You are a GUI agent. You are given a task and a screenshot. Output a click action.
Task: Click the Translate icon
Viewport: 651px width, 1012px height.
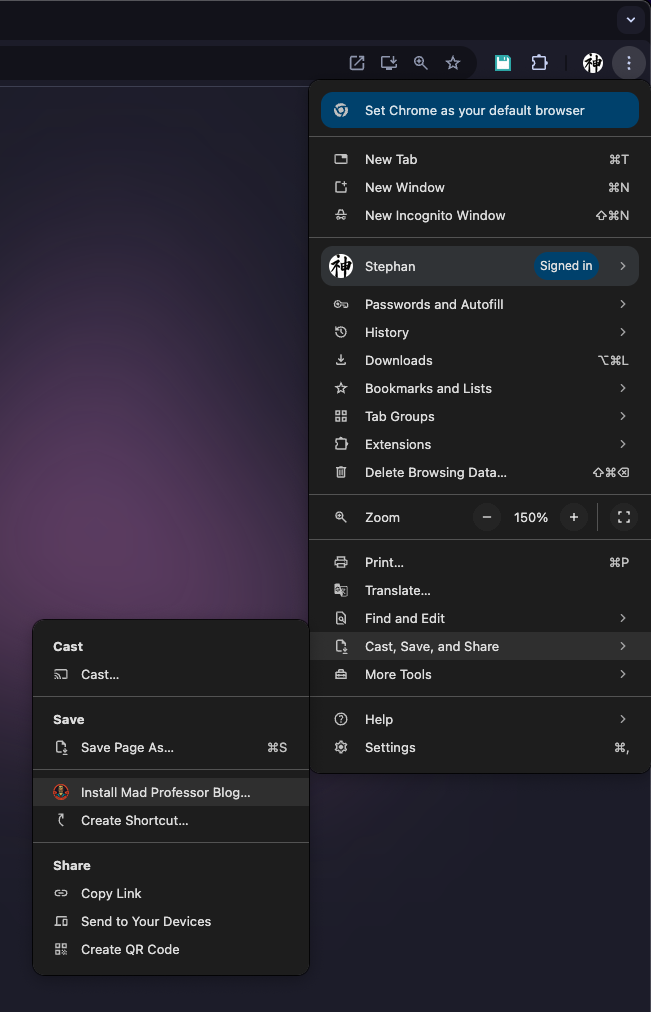[341, 591]
